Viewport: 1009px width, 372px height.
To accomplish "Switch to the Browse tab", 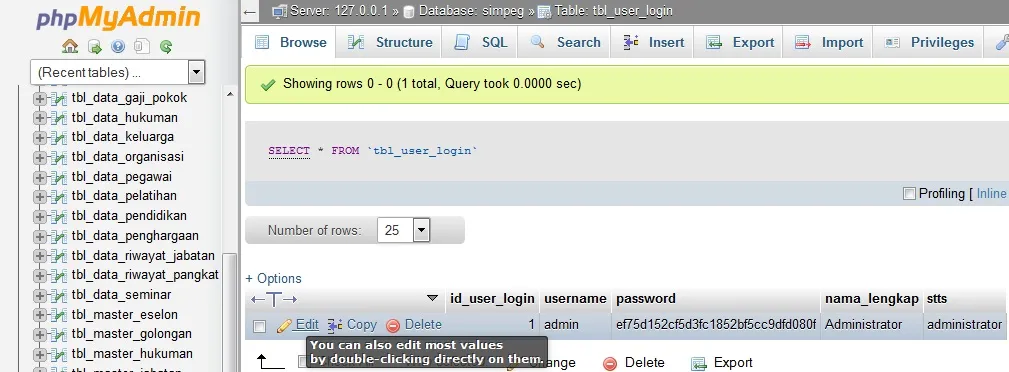I will pyautogui.click(x=290, y=42).
